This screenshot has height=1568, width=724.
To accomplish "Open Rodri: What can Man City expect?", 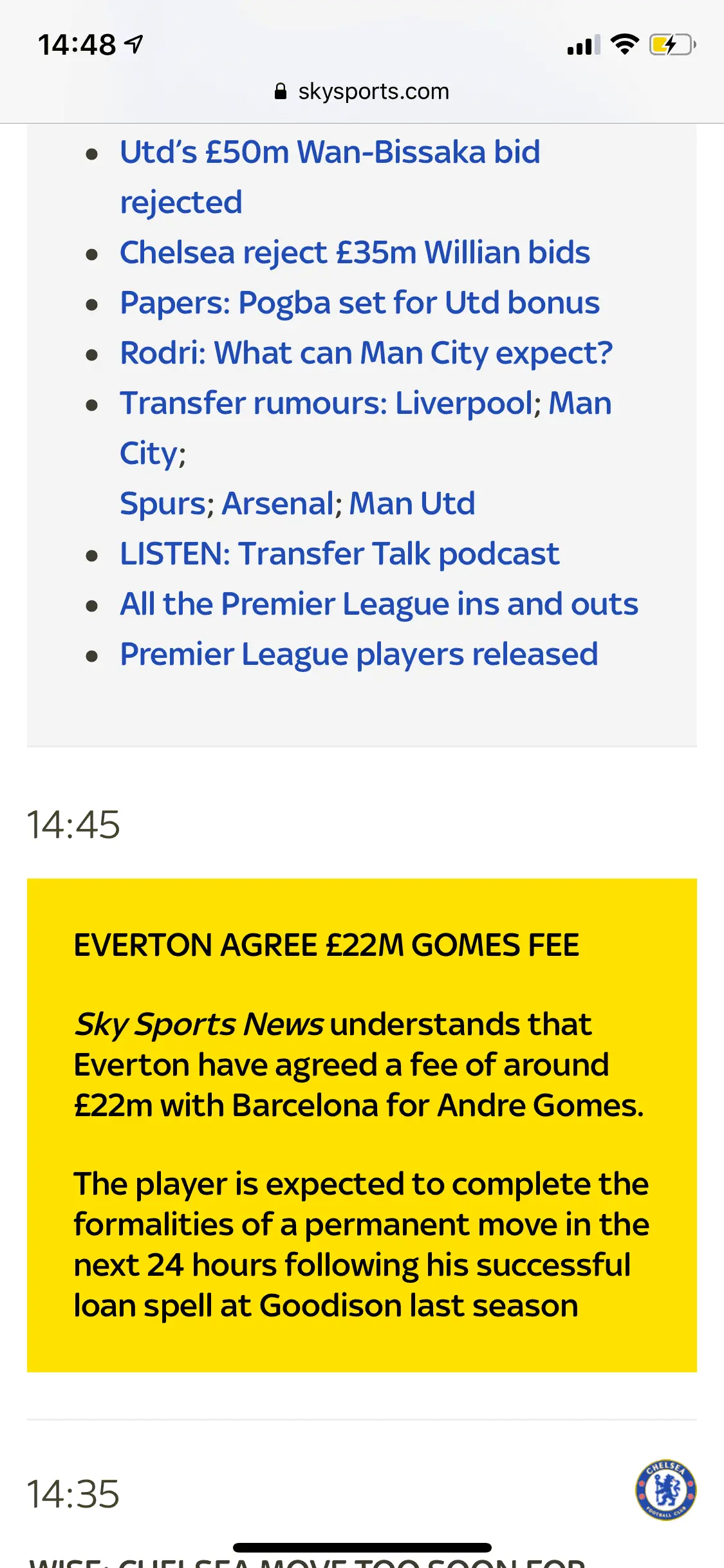I will coord(366,353).
